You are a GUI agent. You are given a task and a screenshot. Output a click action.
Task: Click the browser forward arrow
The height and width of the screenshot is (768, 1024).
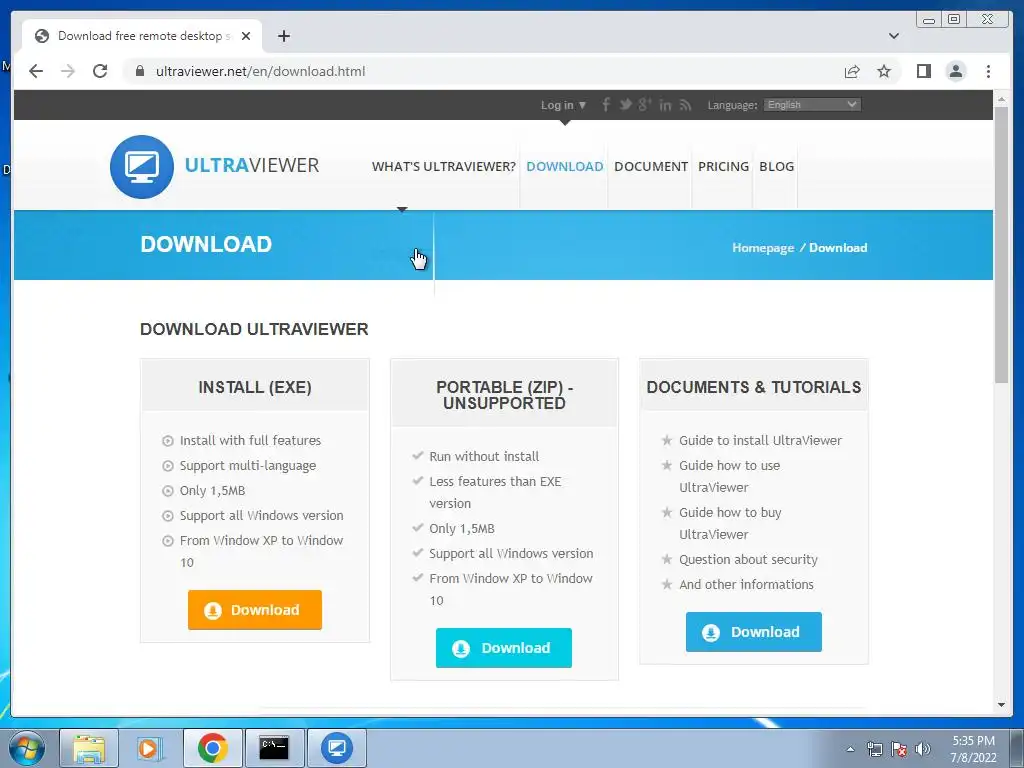point(68,71)
